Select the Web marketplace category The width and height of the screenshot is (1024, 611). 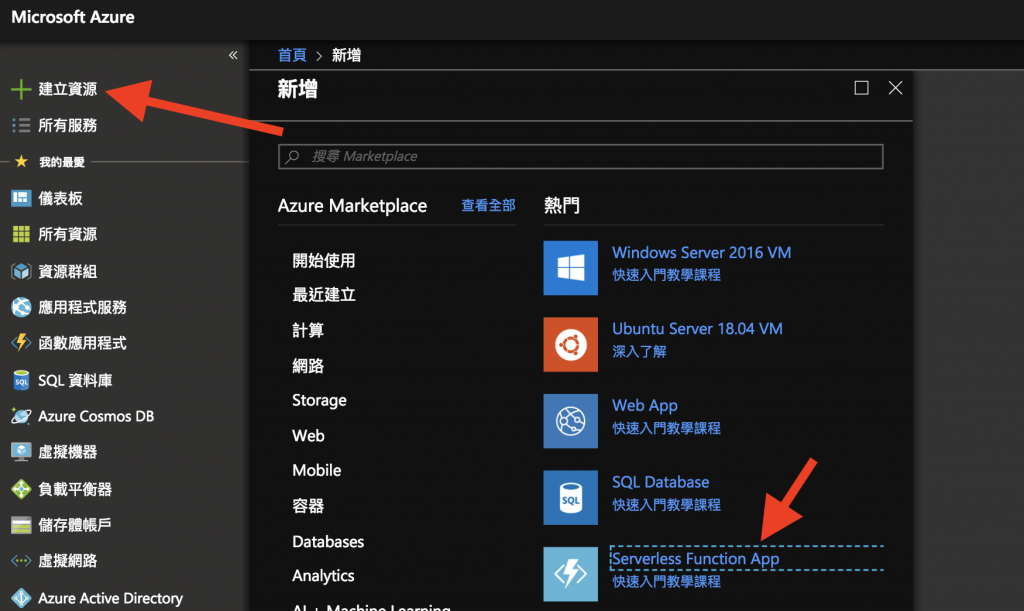308,435
